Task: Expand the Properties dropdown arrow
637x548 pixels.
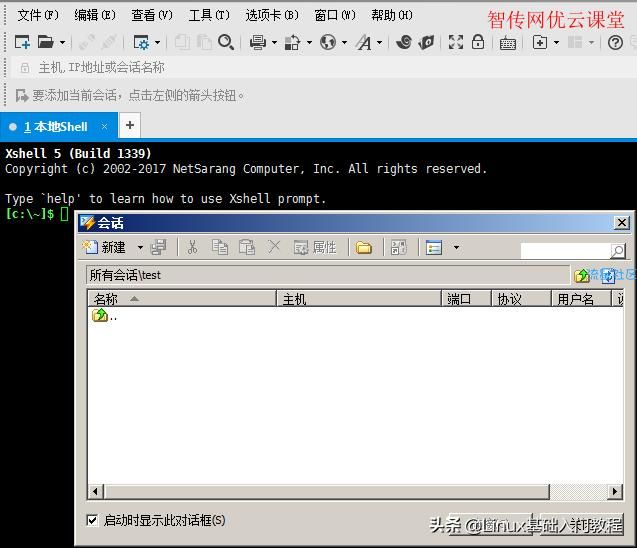Action: (x=157, y=42)
